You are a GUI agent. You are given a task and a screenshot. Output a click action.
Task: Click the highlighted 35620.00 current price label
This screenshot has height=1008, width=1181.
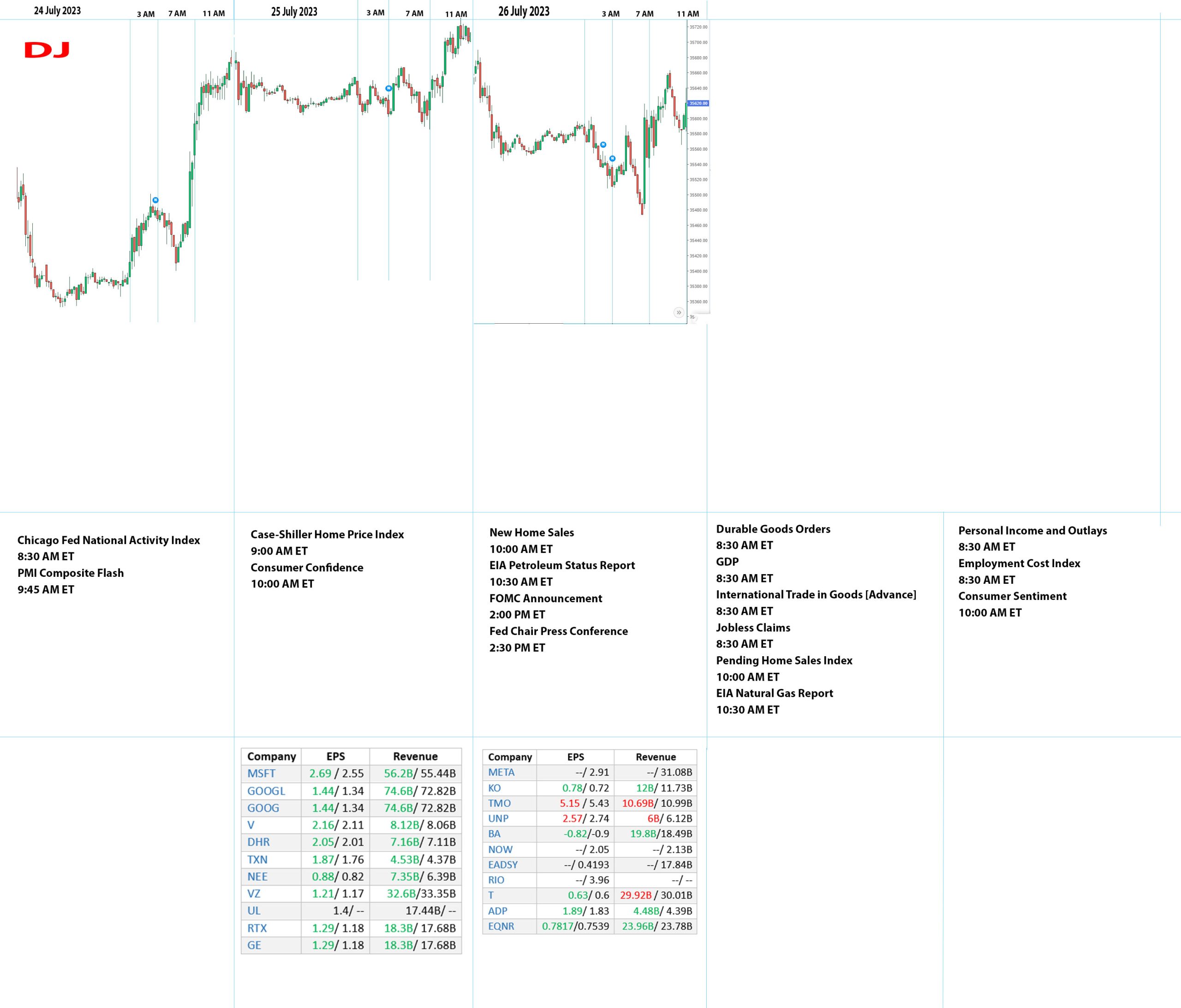click(x=698, y=103)
